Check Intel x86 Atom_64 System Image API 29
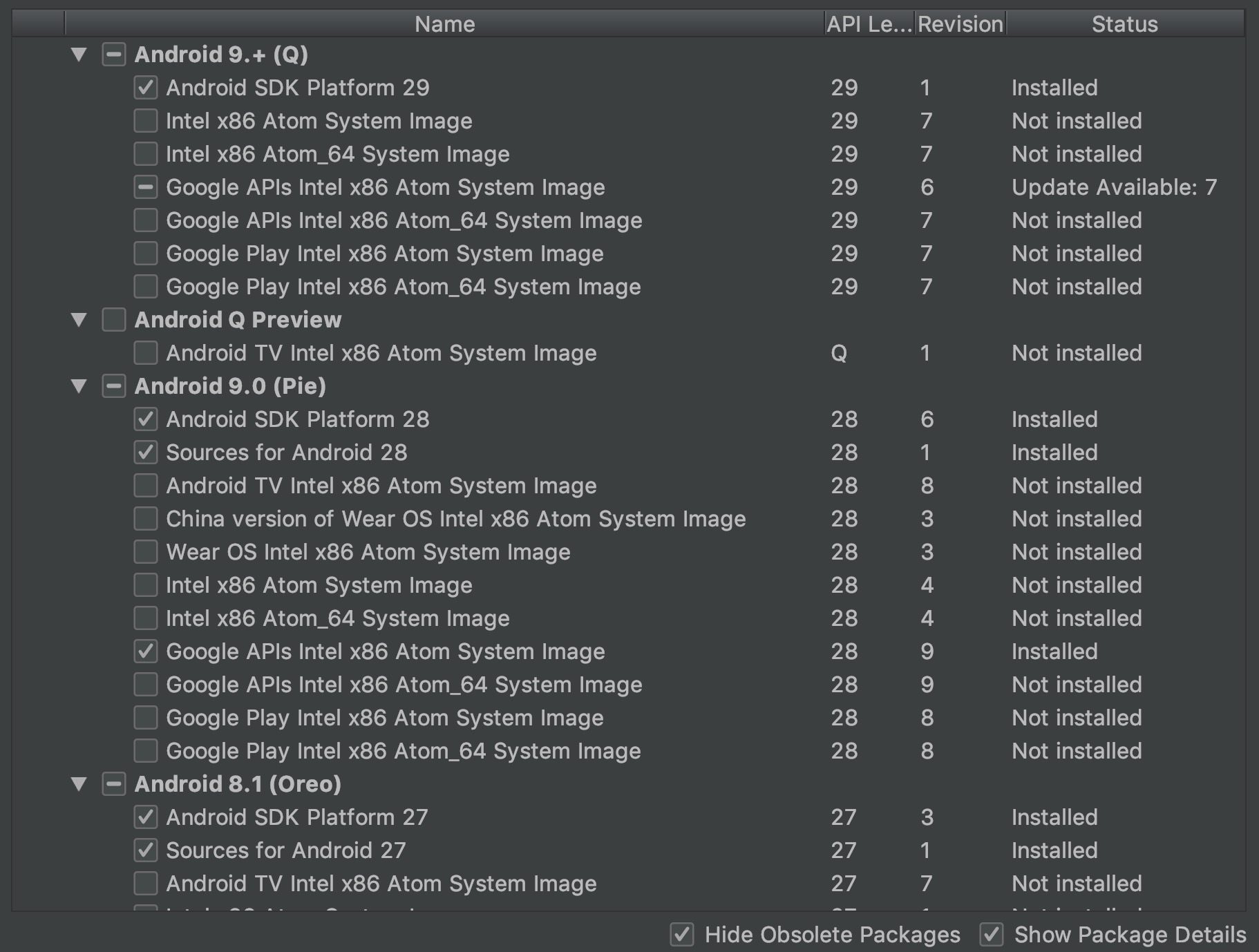This screenshot has width=1259, height=952. pyautogui.click(x=145, y=154)
